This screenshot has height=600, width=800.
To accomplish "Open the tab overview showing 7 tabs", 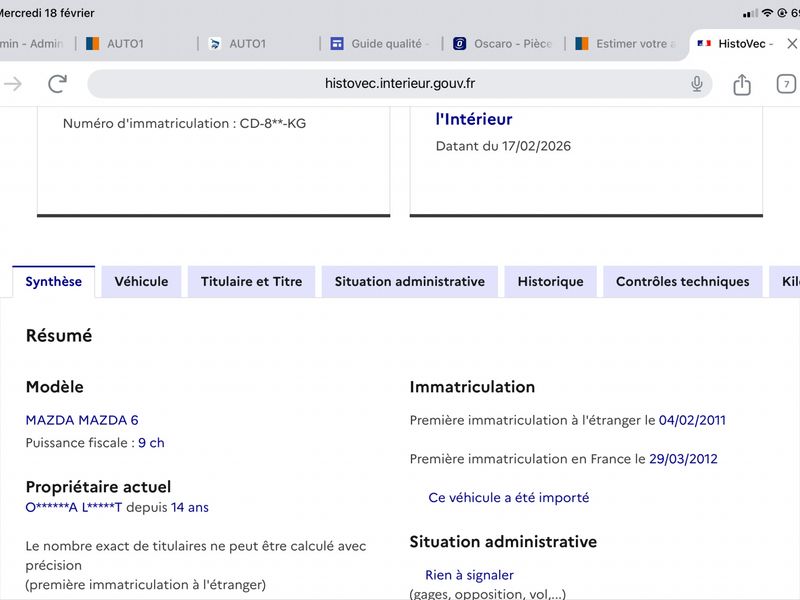I will (x=786, y=84).
